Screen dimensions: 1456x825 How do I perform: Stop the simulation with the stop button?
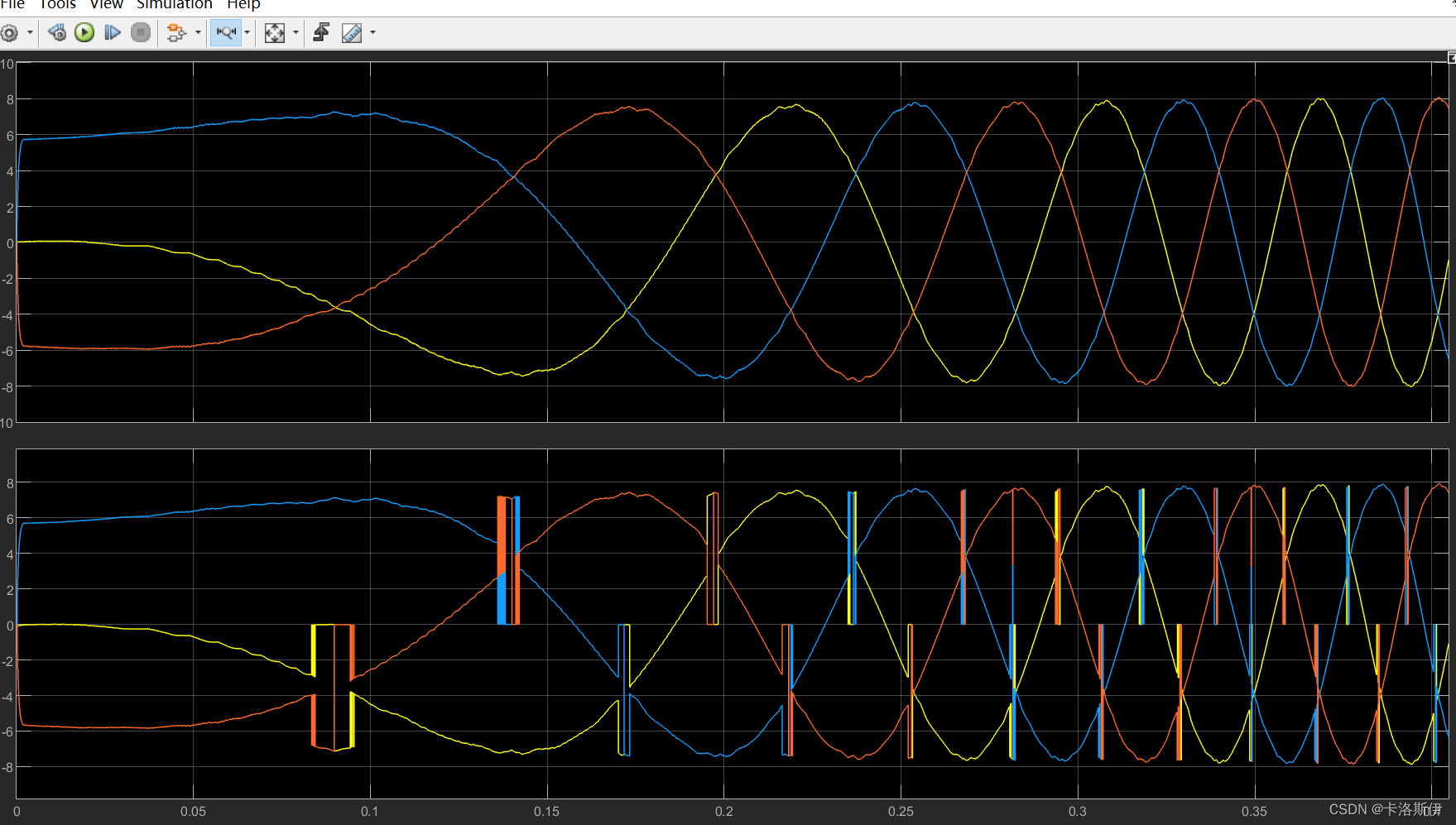(x=141, y=33)
